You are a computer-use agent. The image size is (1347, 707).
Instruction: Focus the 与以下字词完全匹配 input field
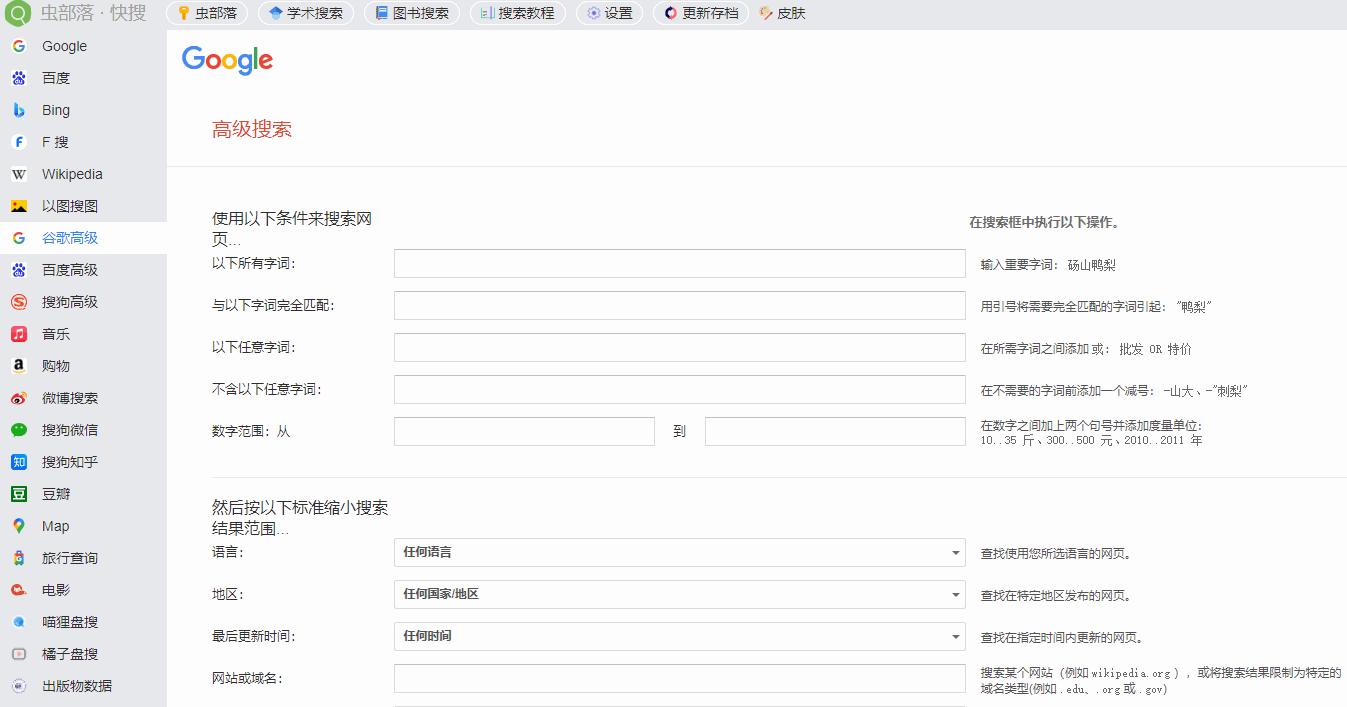point(680,306)
